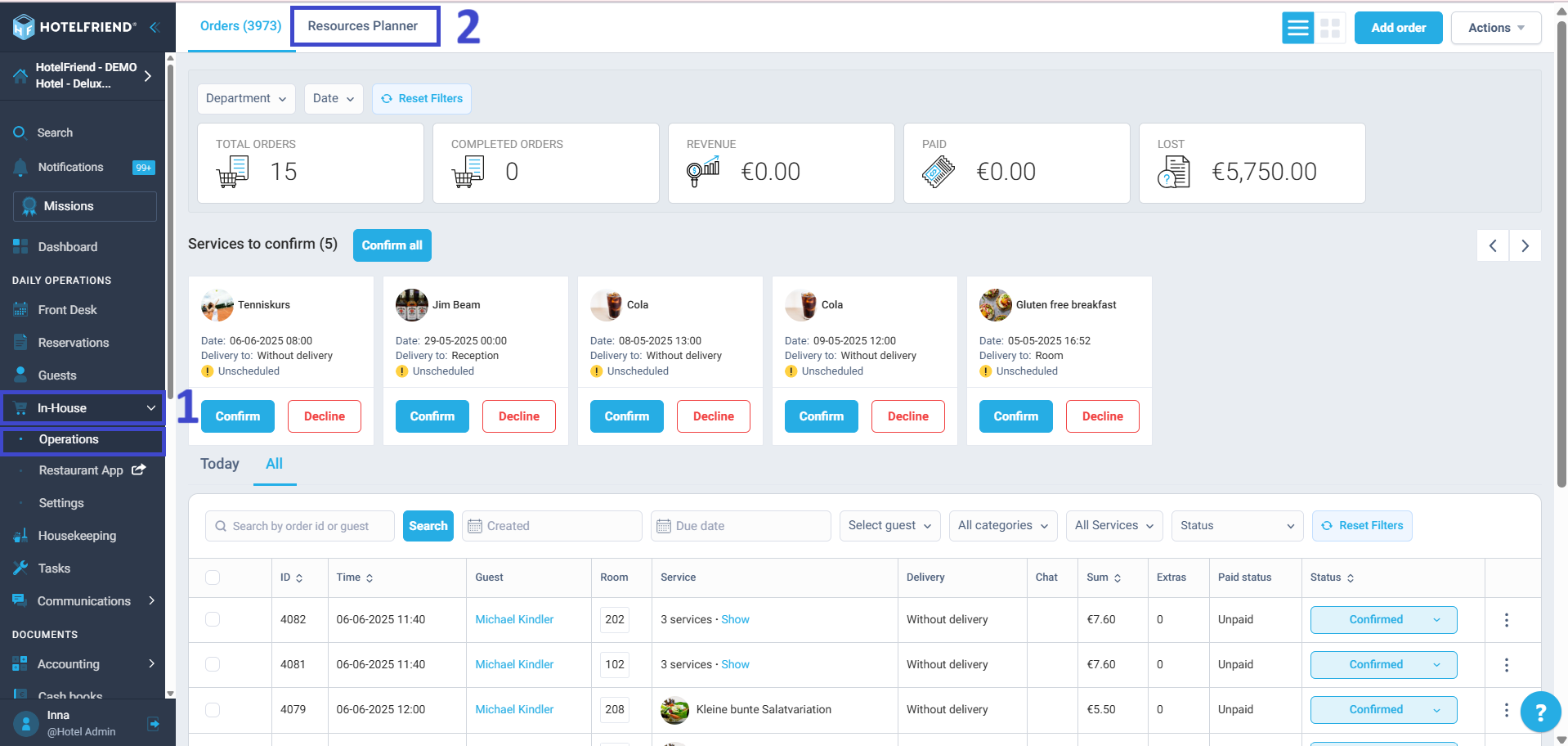Open Restaurant App external link icon

(139, 470)
